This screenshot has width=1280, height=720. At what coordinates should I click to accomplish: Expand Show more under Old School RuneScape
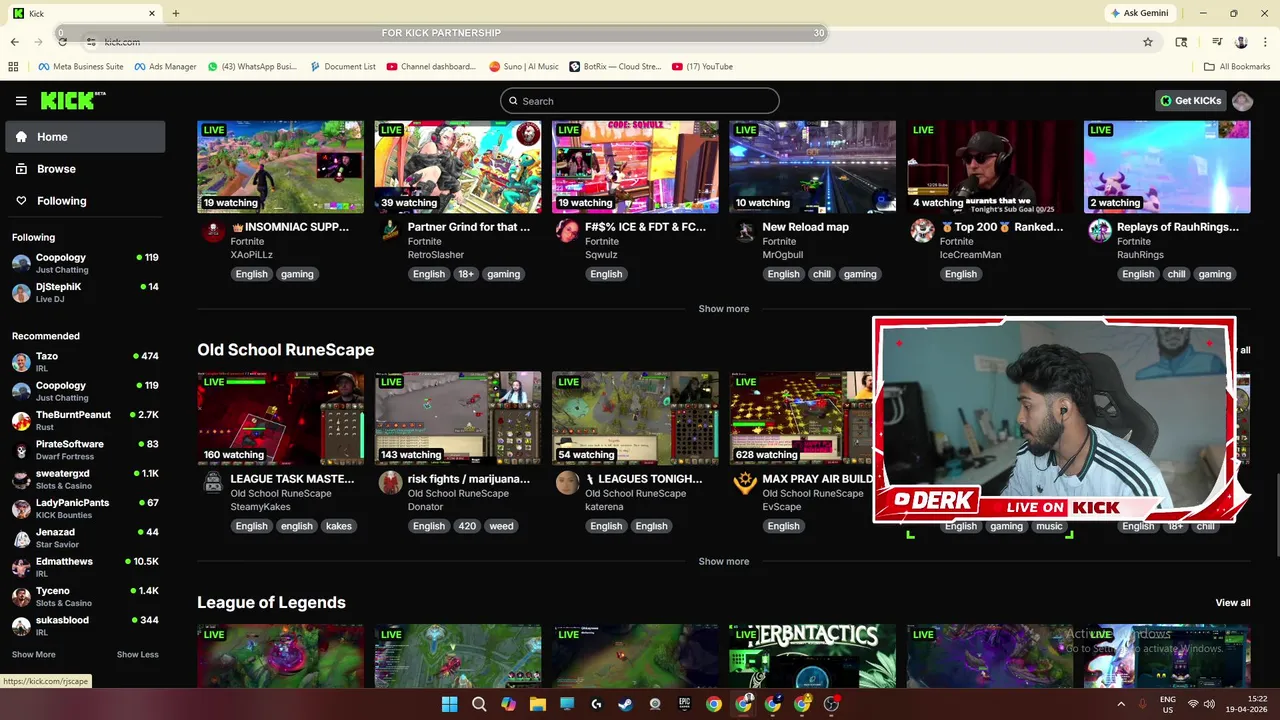(724, 561)
